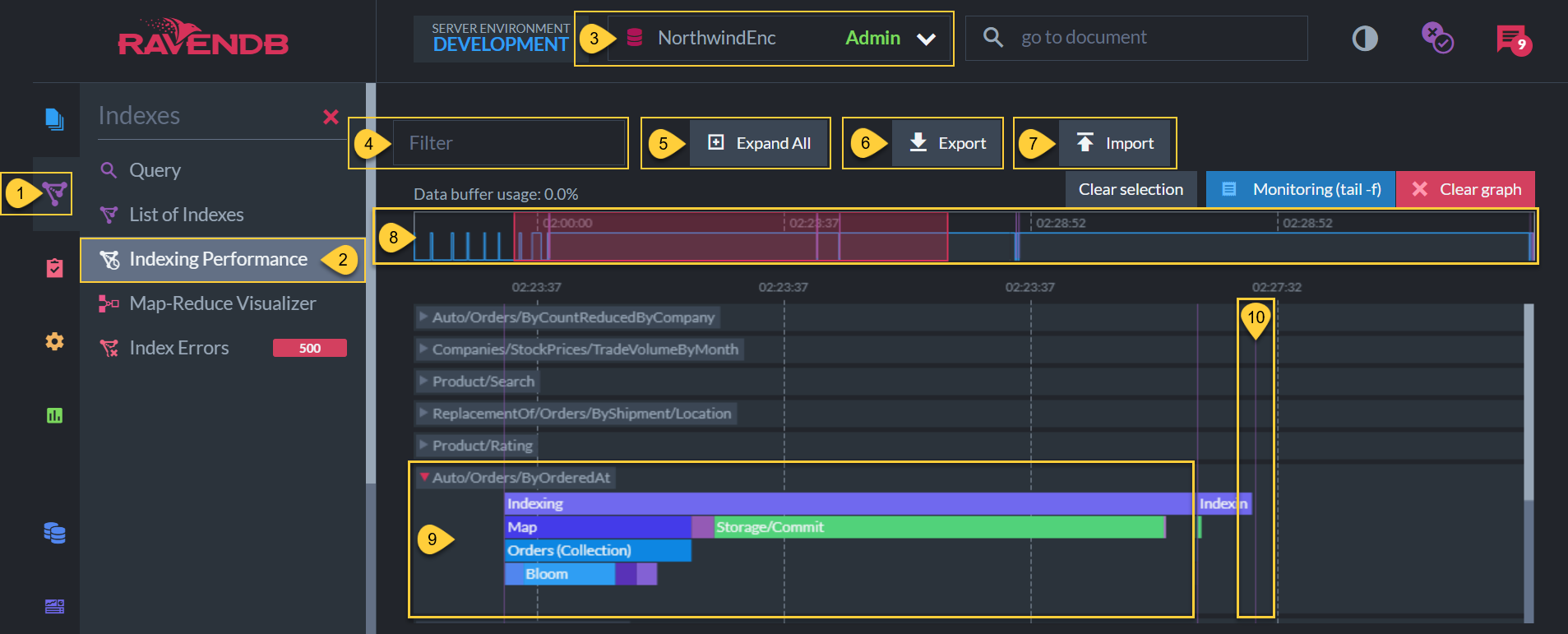Screen dimensions: 1568x634
Task: Open the Tasks clipboard sidebar icon
Action: tap(54, 268)
